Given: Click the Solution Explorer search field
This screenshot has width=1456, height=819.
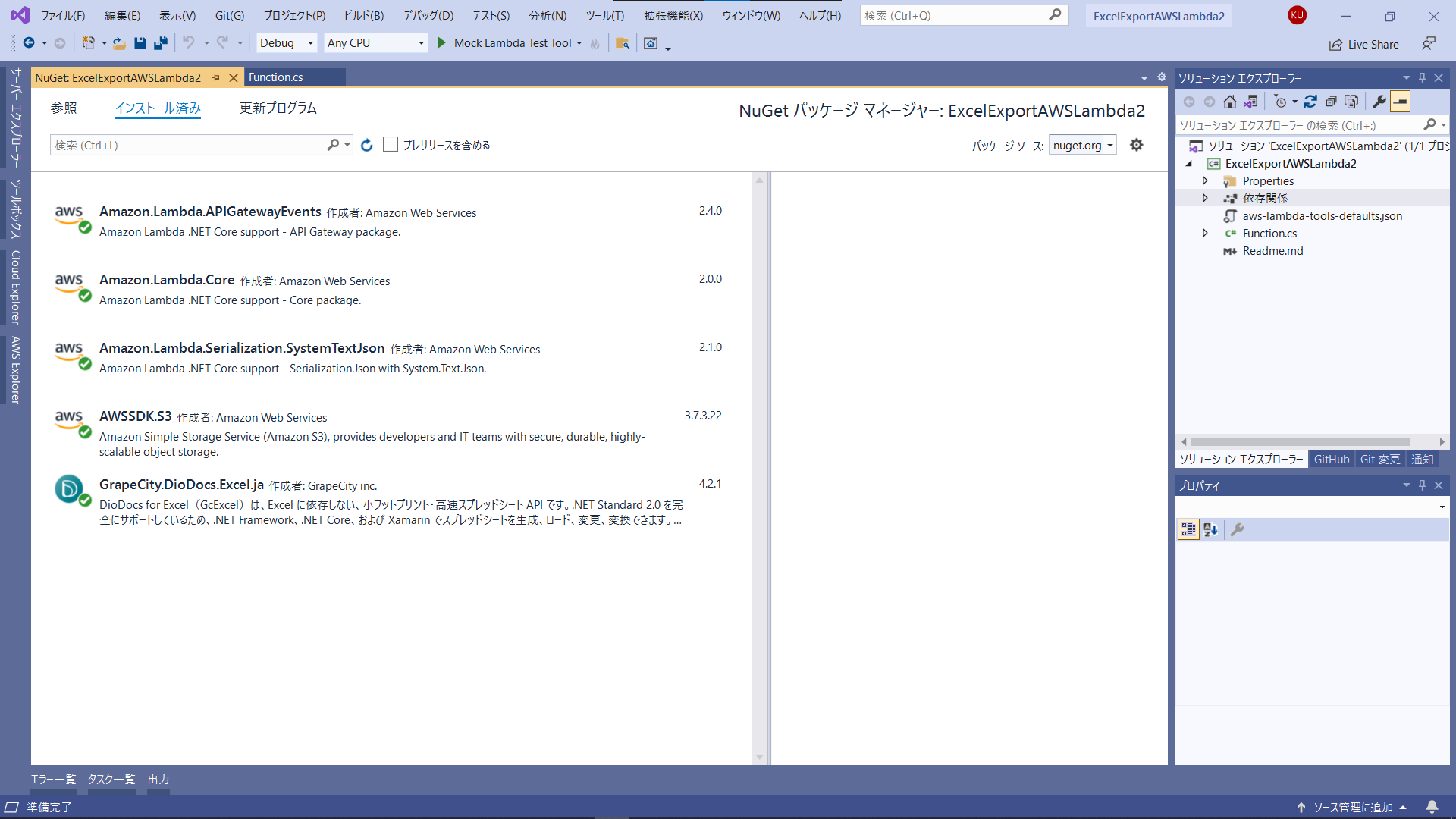Looking at the screenshot, I should (1300, 125).
